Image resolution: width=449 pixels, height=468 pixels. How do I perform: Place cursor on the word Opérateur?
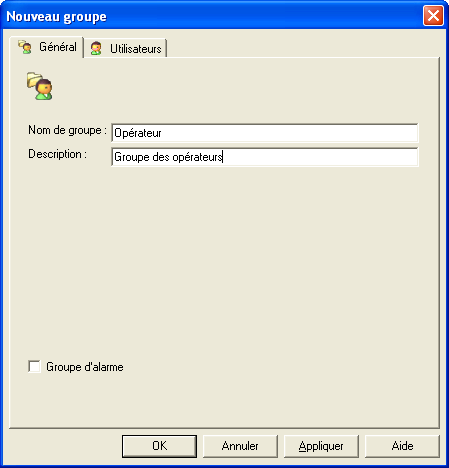pyautogui.click(x=138, y=133)
